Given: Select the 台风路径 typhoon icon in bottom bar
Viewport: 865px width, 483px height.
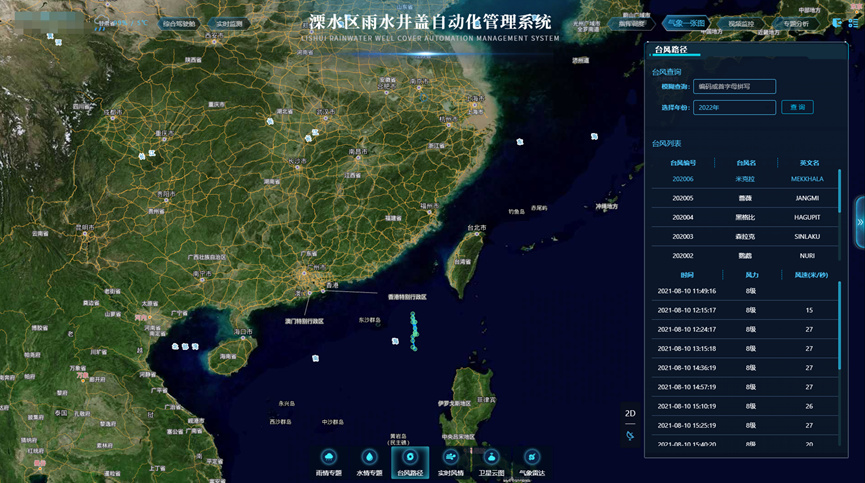Looking at the screenshot, I should (410, 458).
